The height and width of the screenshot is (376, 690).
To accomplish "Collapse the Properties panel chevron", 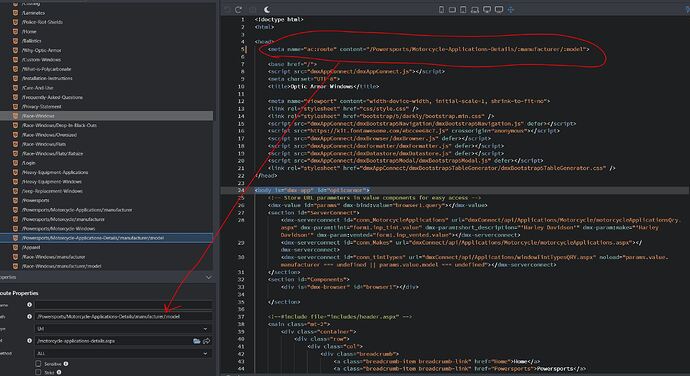I will (209, 277).
